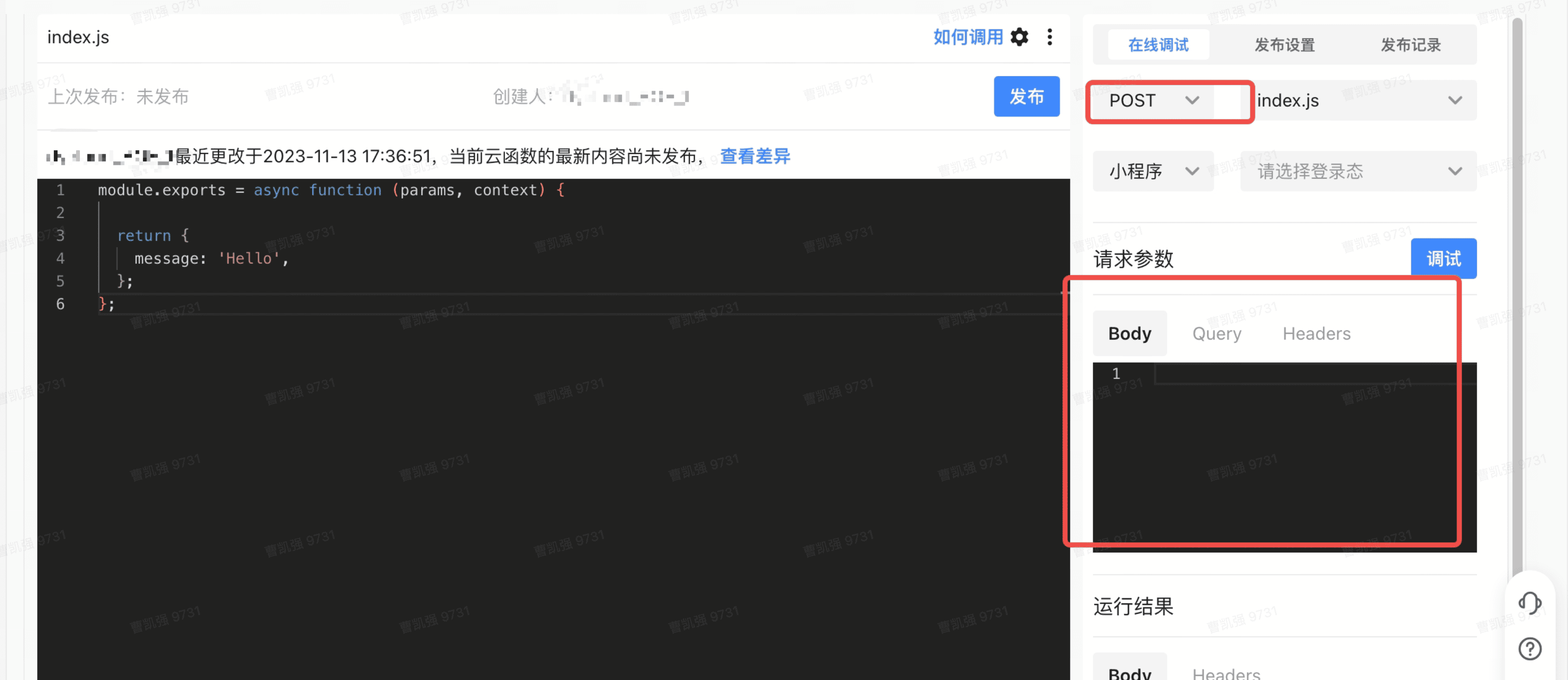Open the settings gear icon
The width and height of the screenshot is (1568, 680).
point(1019,37)
